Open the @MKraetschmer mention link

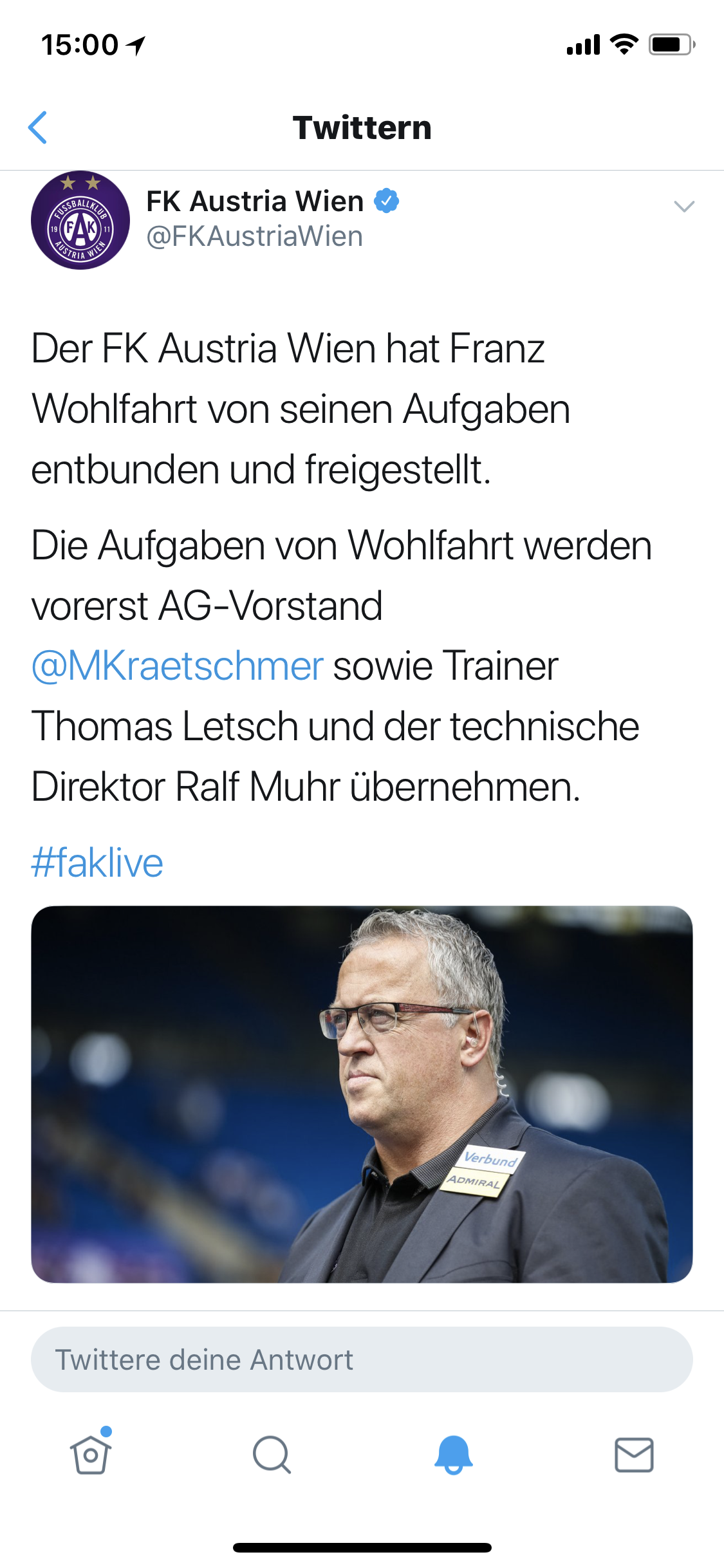pyautogui.click(x=177, y=666)
